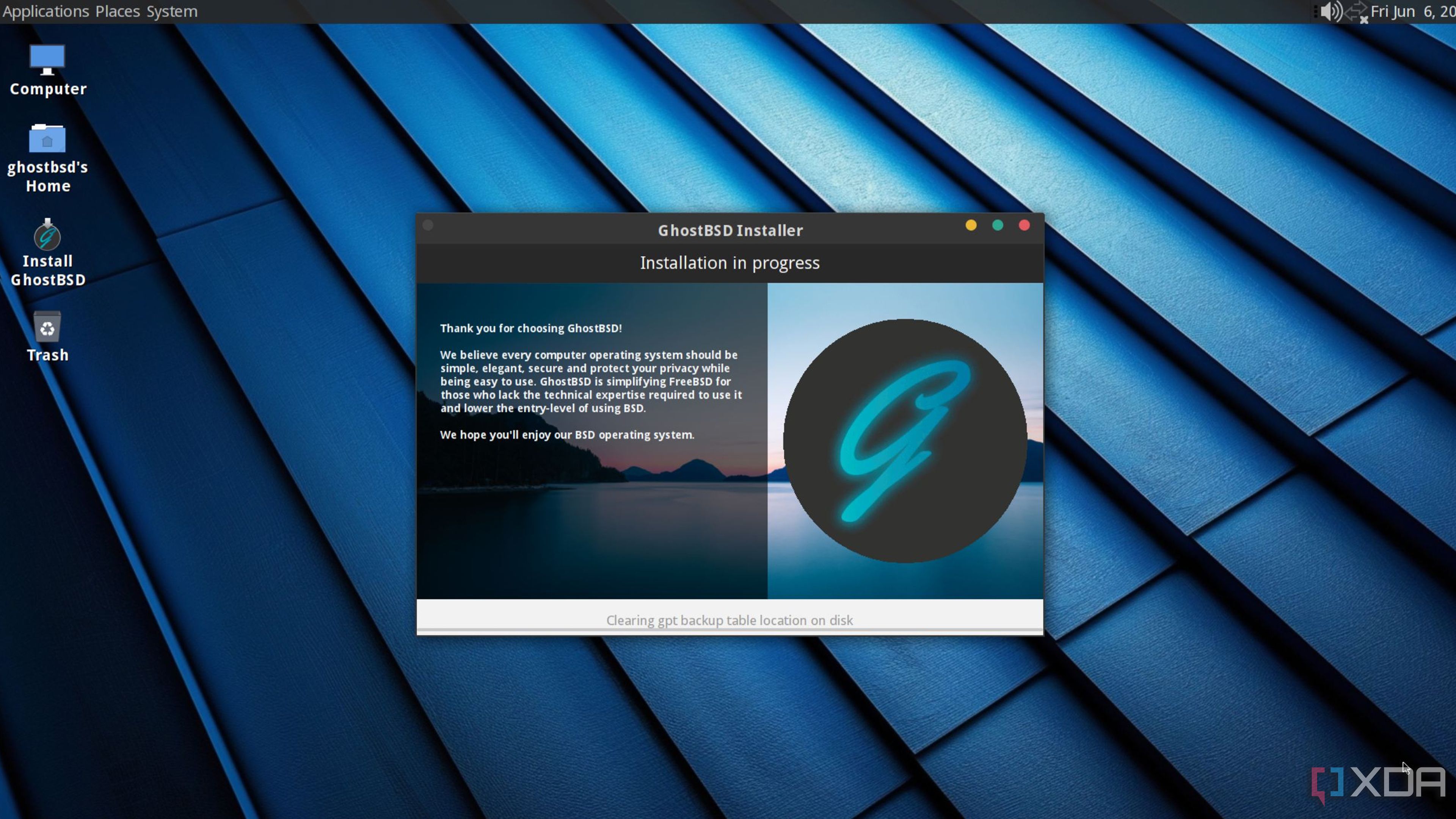Click 'Thank you for choosing GhostBSD!' text

click(531, 328)
